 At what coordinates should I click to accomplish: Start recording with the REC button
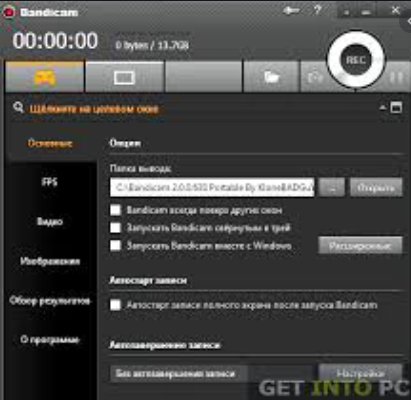[x=356, y=60]
